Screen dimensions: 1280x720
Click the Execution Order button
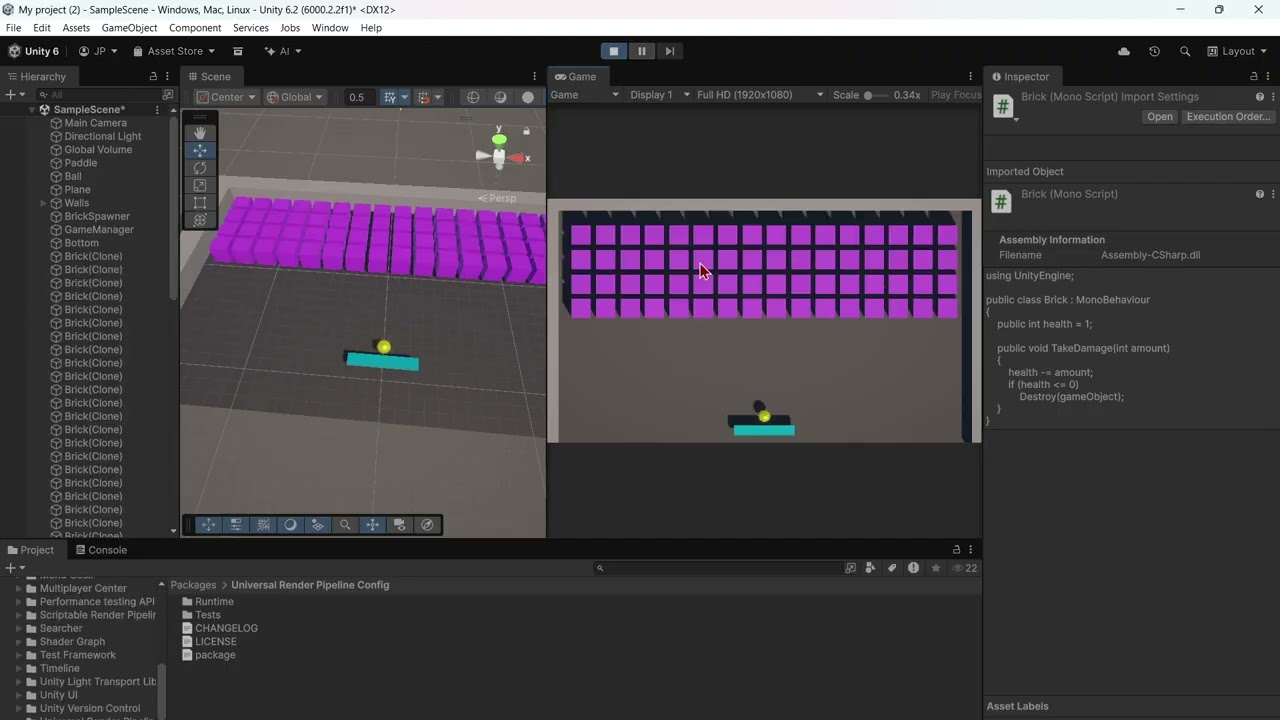(1228, 117)
